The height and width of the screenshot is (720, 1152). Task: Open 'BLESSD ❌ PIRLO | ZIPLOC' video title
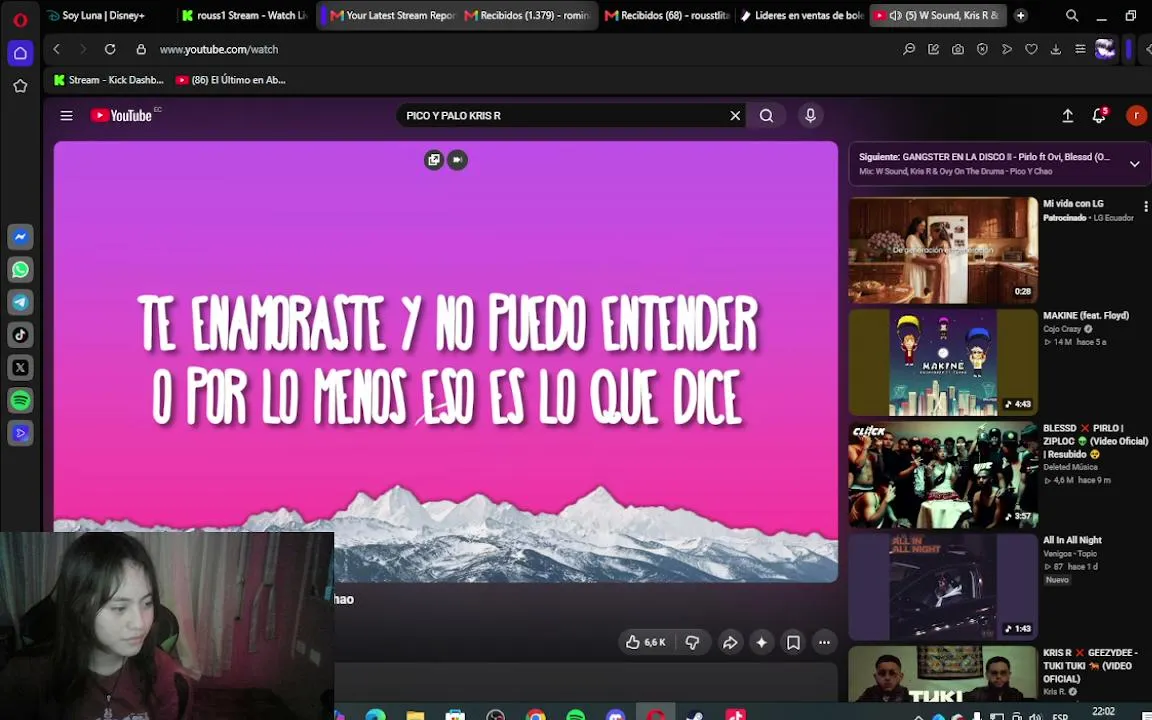[1095, 441]
